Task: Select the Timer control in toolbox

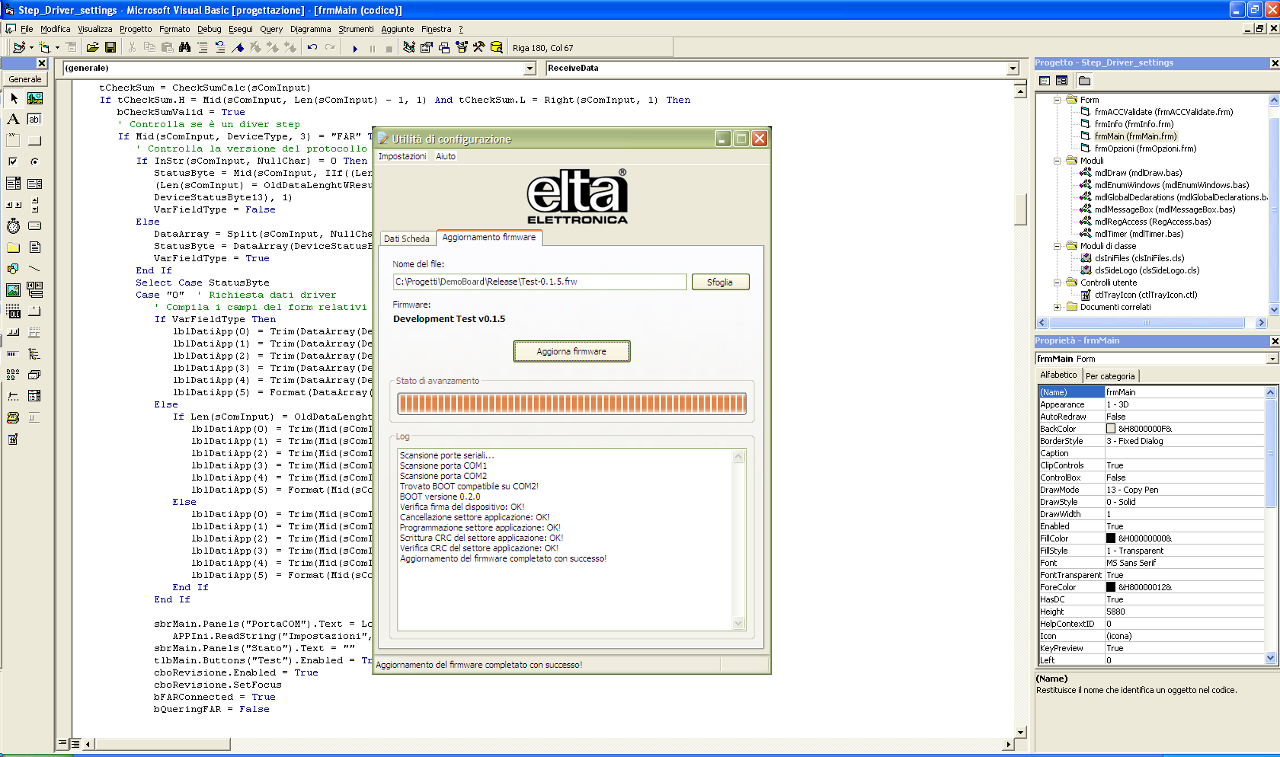Action: (x=13, y=226)
